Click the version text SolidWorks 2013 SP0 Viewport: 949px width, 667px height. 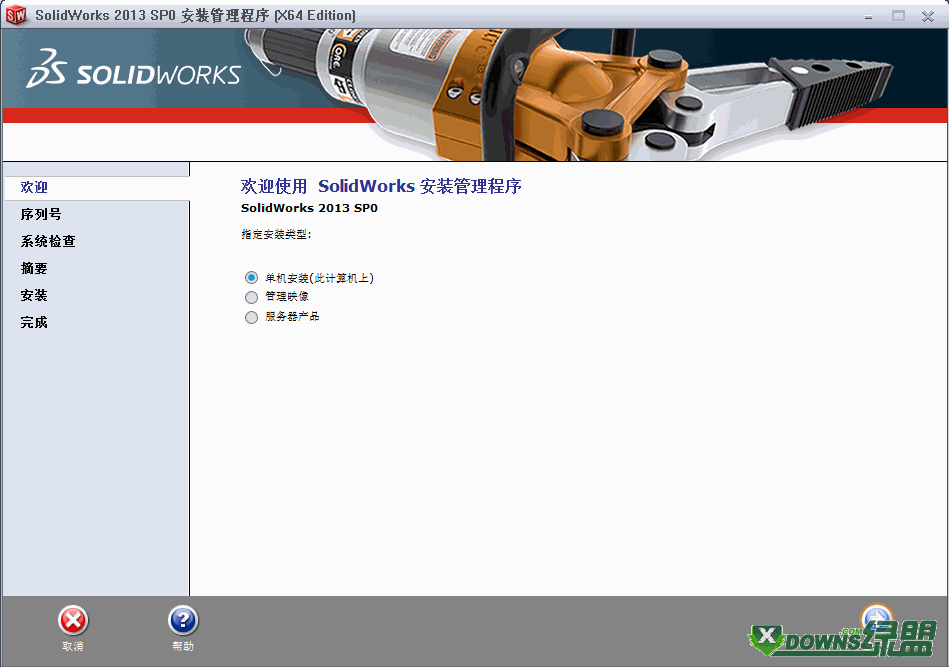(x=309, y=208)
